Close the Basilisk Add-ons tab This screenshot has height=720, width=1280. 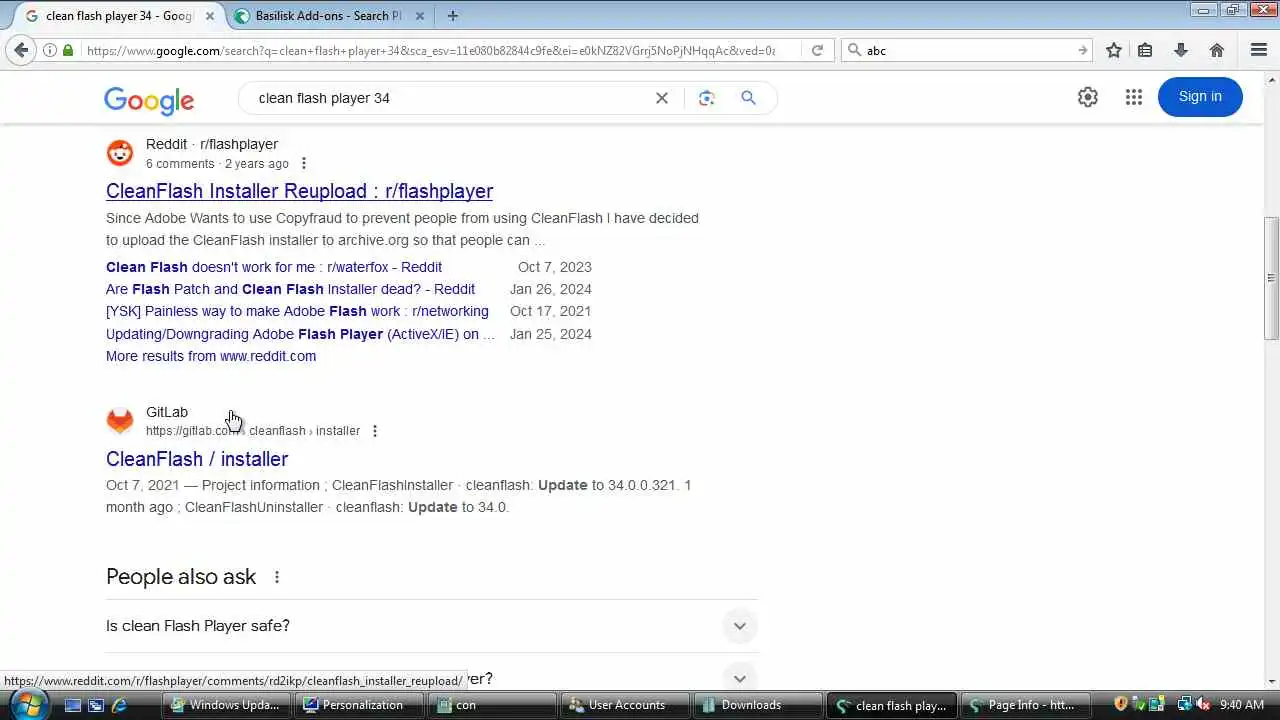point(420,16)
